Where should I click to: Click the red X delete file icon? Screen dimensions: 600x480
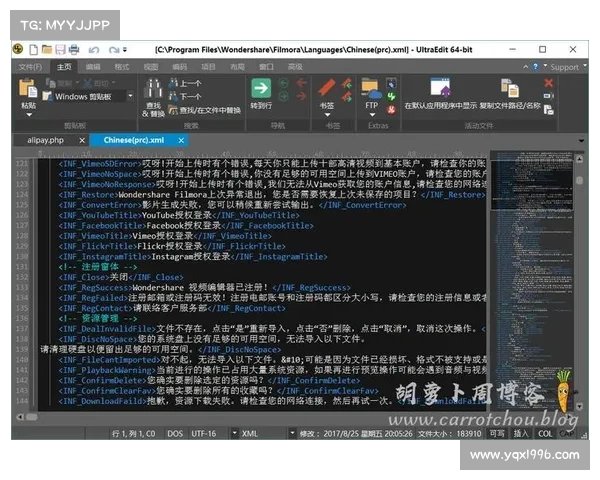549,83
